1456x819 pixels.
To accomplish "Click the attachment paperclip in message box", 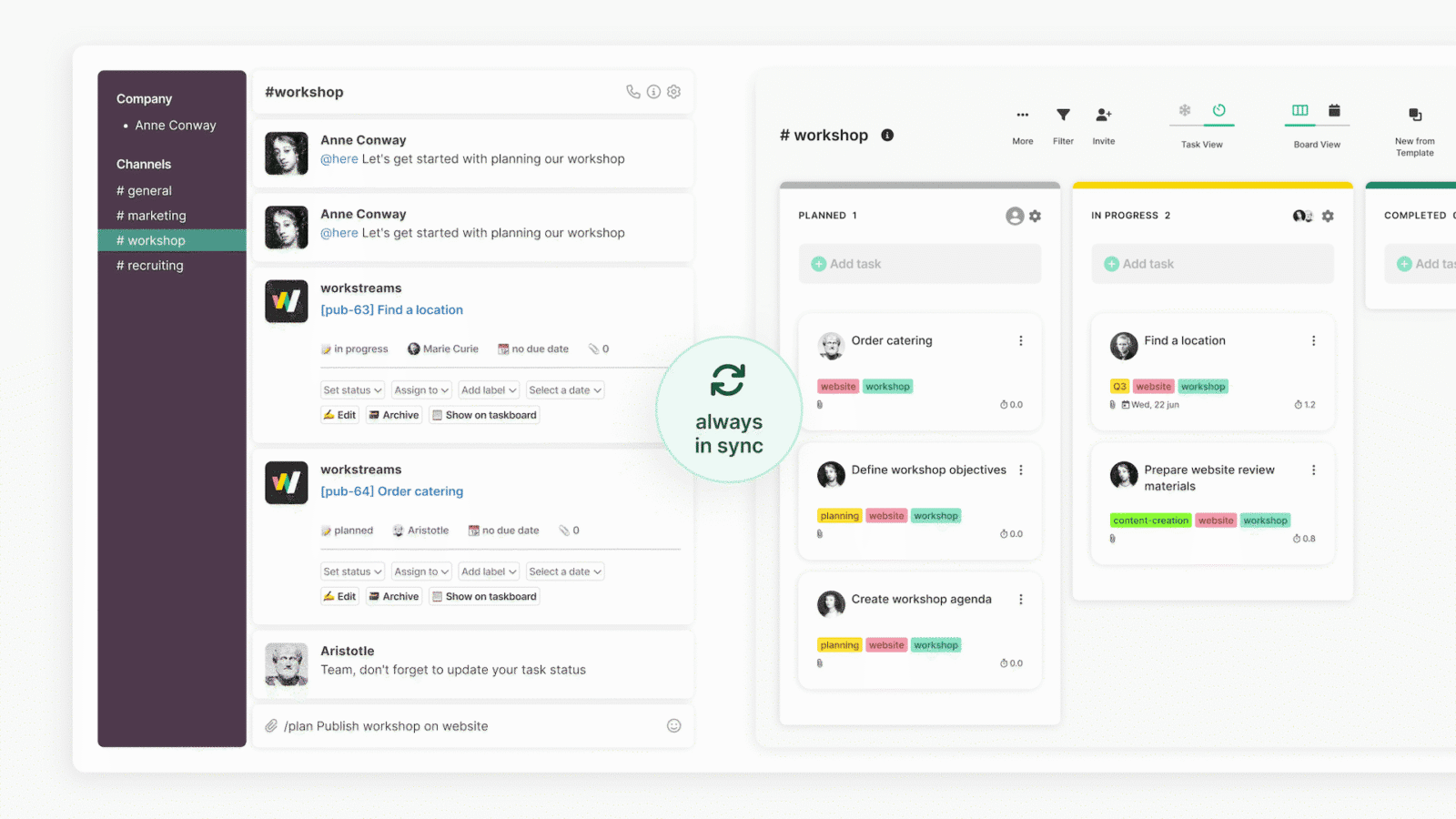I will tap(271, 726).
